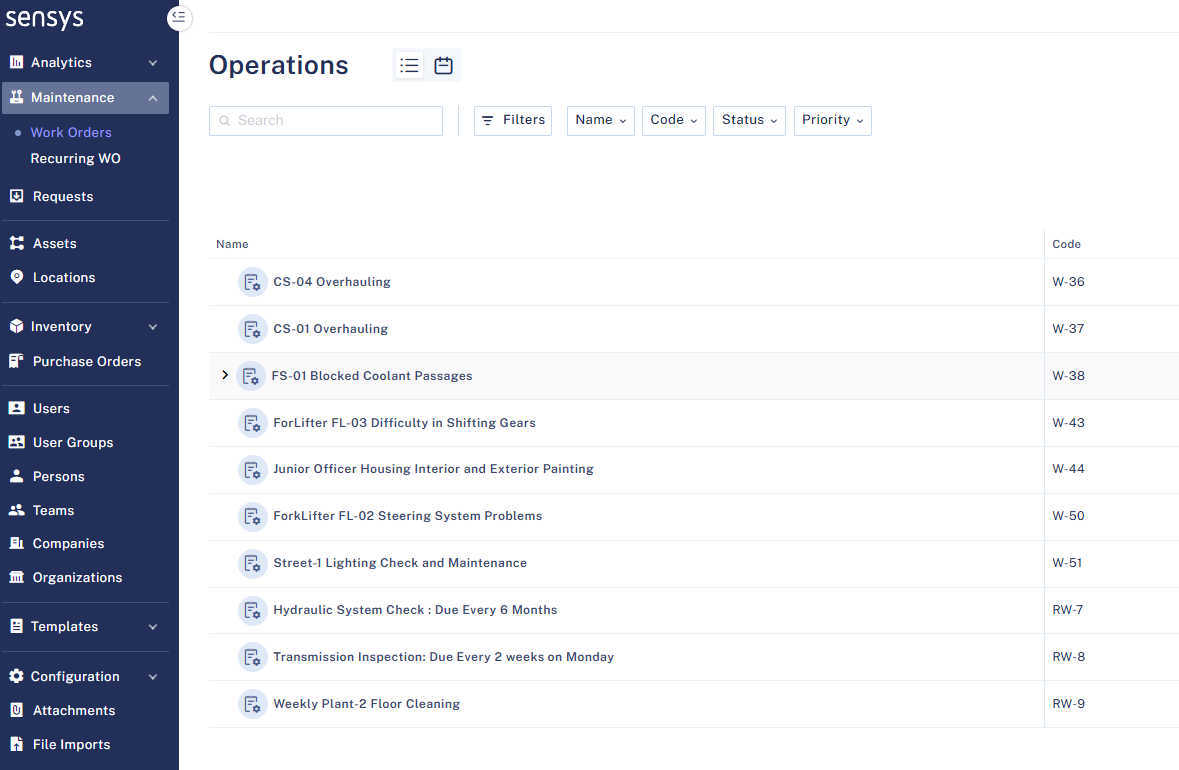Click the Attachments paperclip icon
Image resolution: width=1179 pixels, height=770 pixels.
(x=16, y=710)
